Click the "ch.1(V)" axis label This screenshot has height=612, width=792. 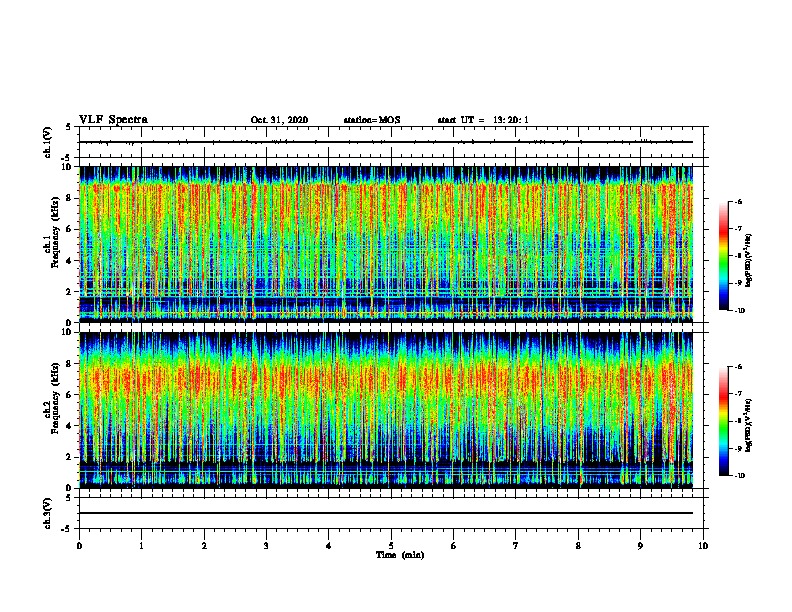[48, 142]
